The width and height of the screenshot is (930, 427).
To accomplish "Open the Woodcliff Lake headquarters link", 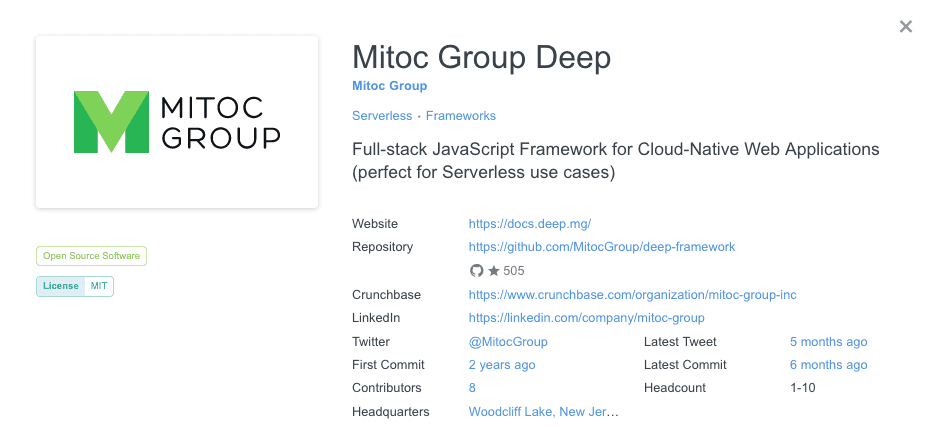I will [544, 412].
